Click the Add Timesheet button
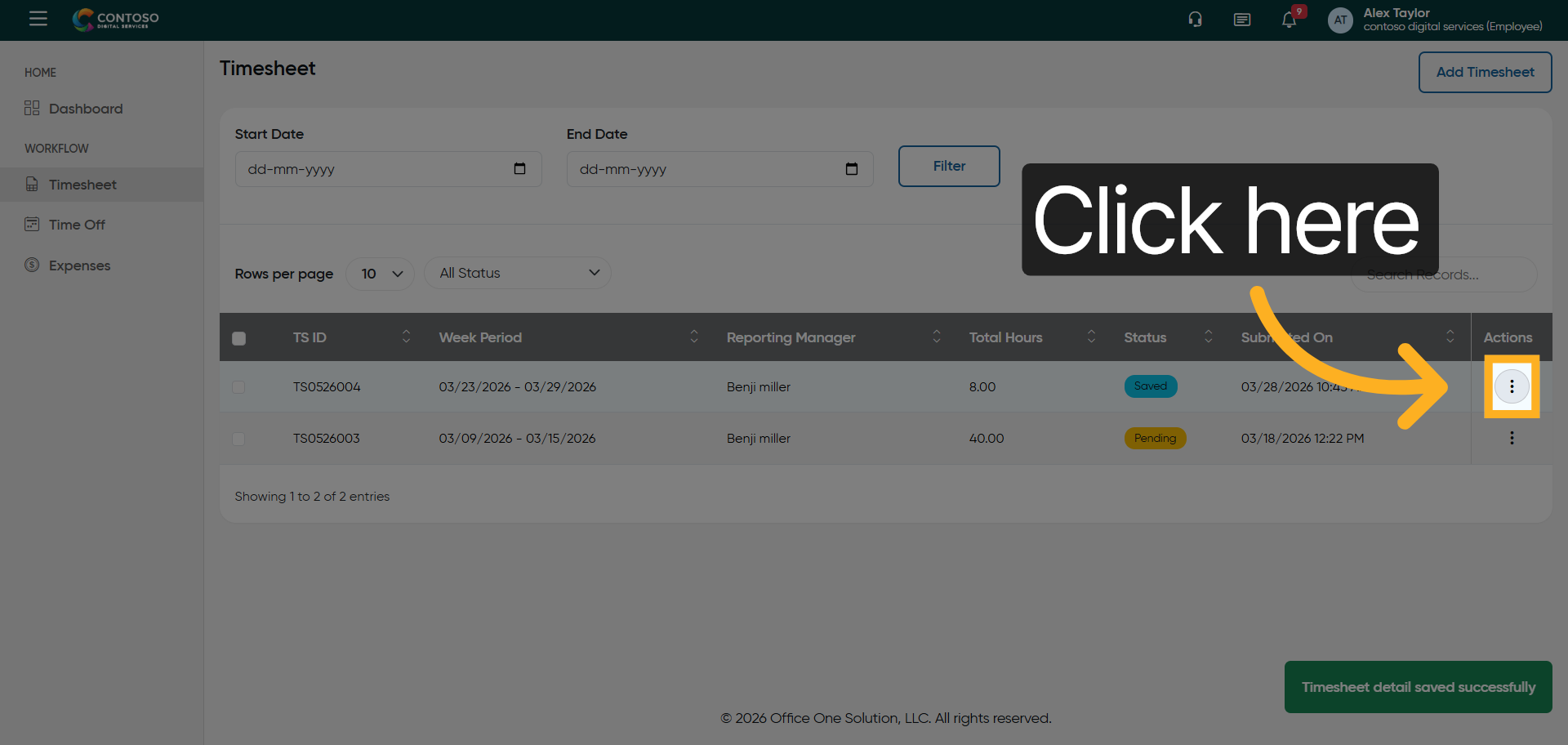The height and width of the screenshot is (745, 1568). click(1485, 72)
